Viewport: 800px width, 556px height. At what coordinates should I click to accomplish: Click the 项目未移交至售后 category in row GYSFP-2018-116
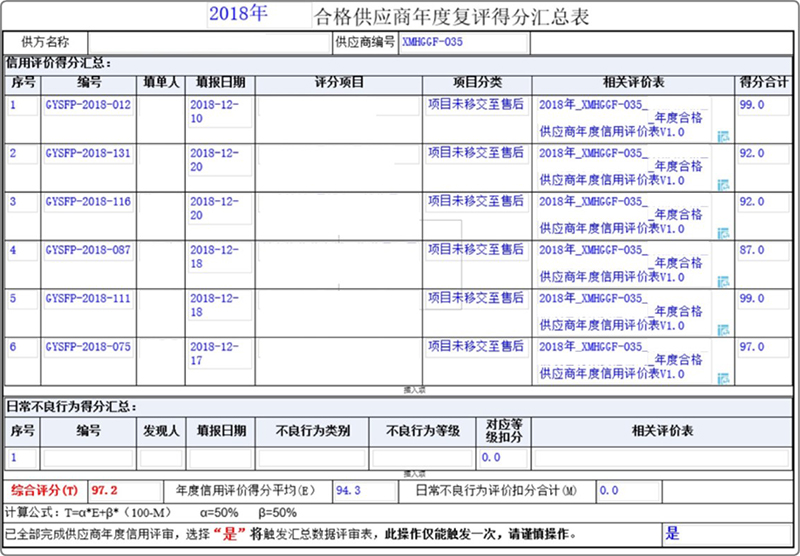click(476, 201)
